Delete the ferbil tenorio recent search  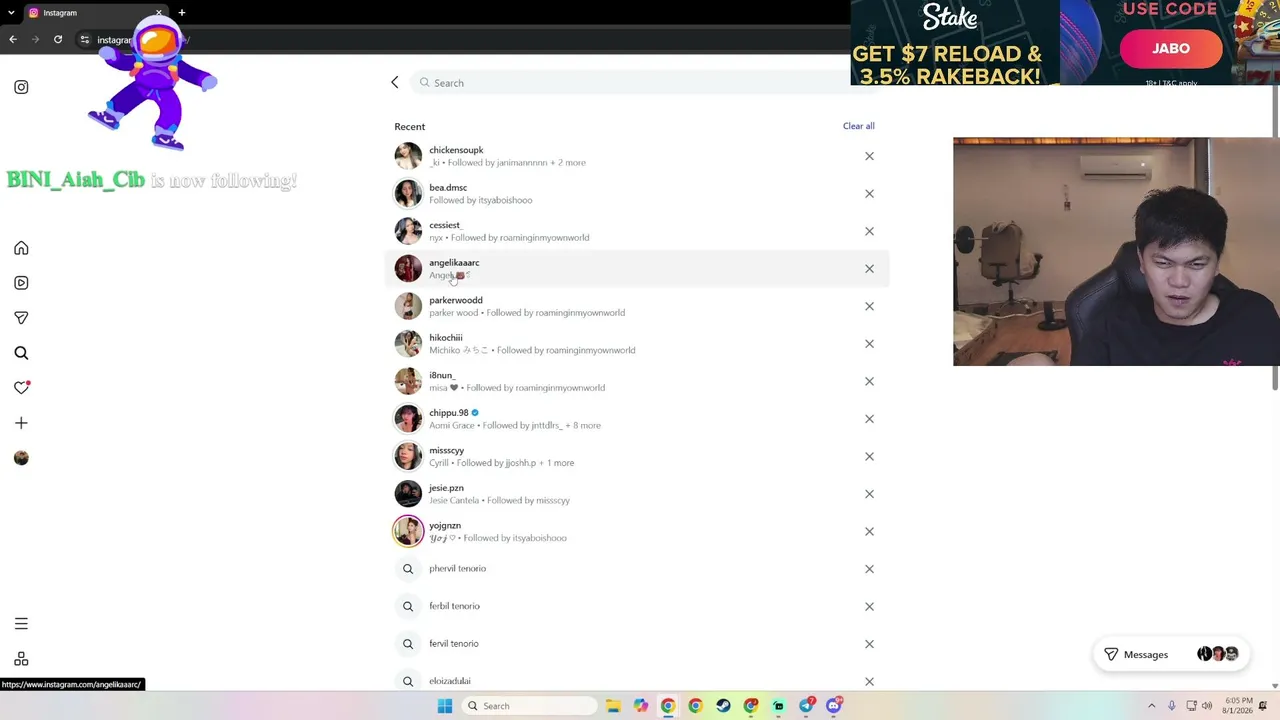869,606
